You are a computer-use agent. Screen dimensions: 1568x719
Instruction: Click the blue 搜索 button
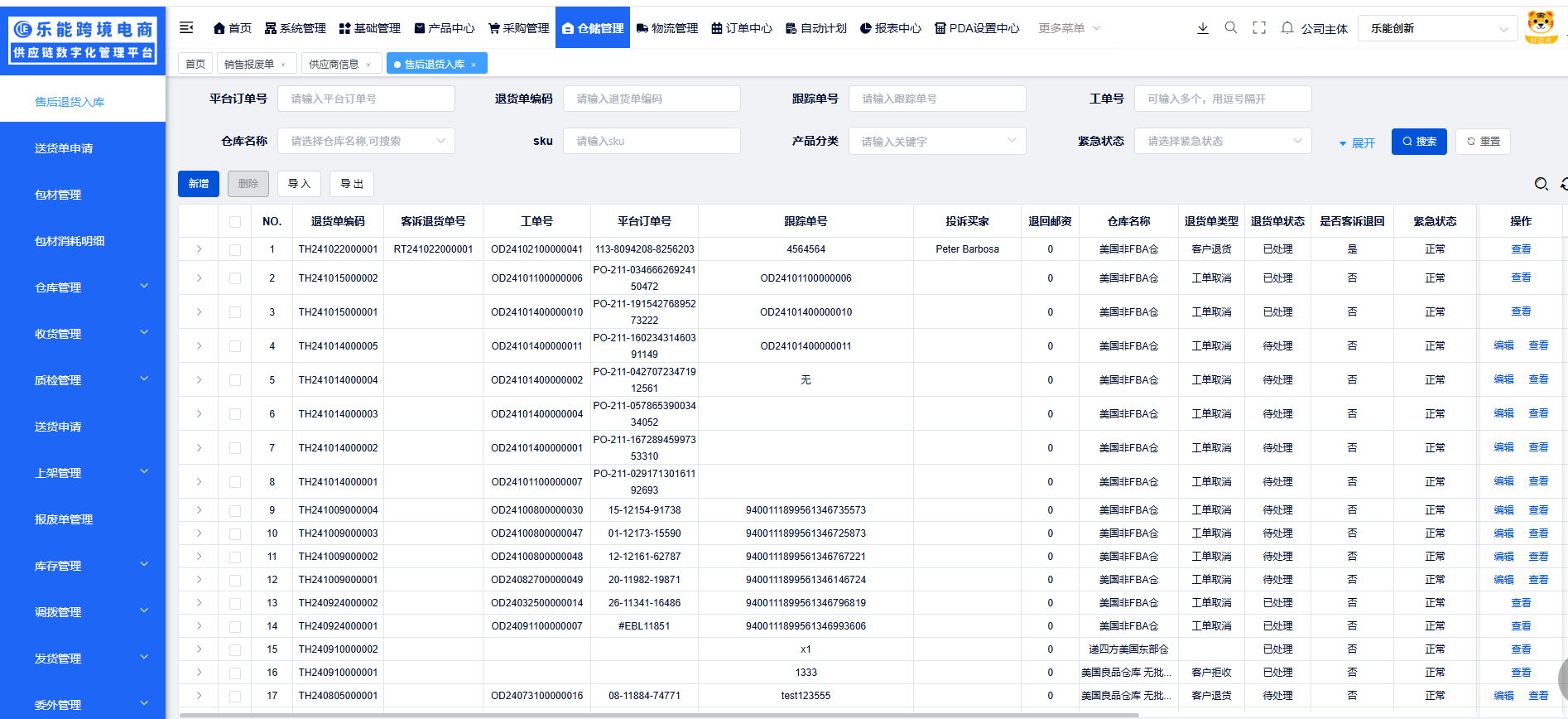click(1418, 142)
